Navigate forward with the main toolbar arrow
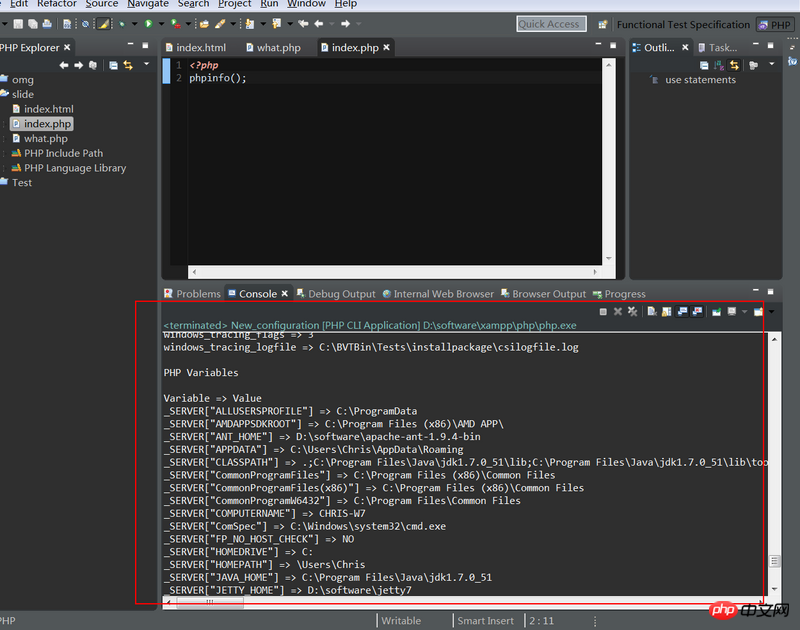This screenshot has width=800, height=630. [x=345, y=24]
